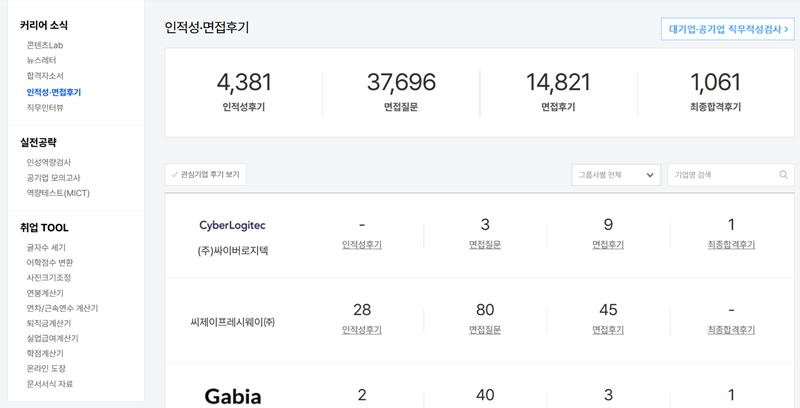
Task: Click Gabia 면접질문 count 40
Action: click(485, 395)
